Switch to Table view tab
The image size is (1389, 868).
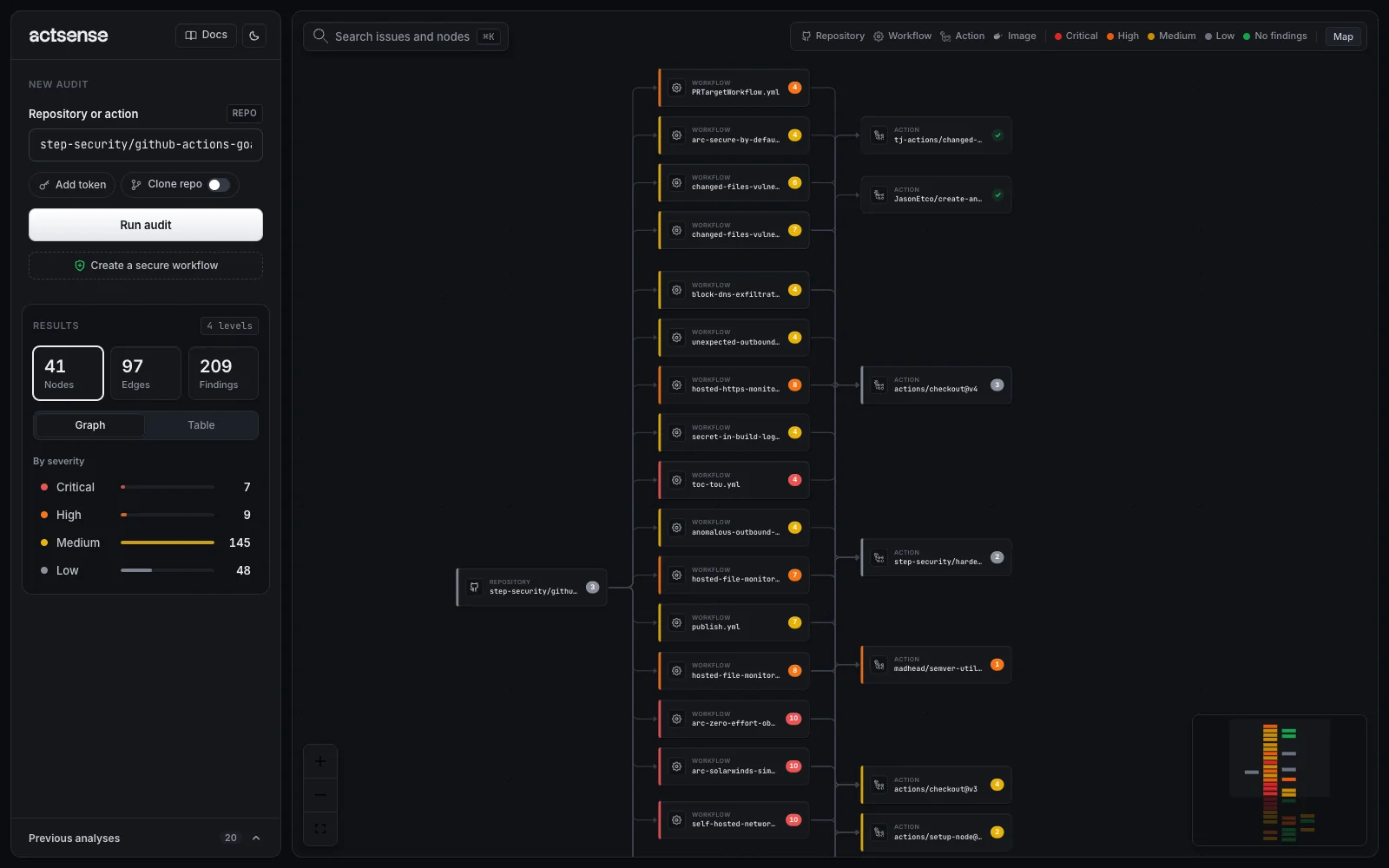[x=201, y=425]
